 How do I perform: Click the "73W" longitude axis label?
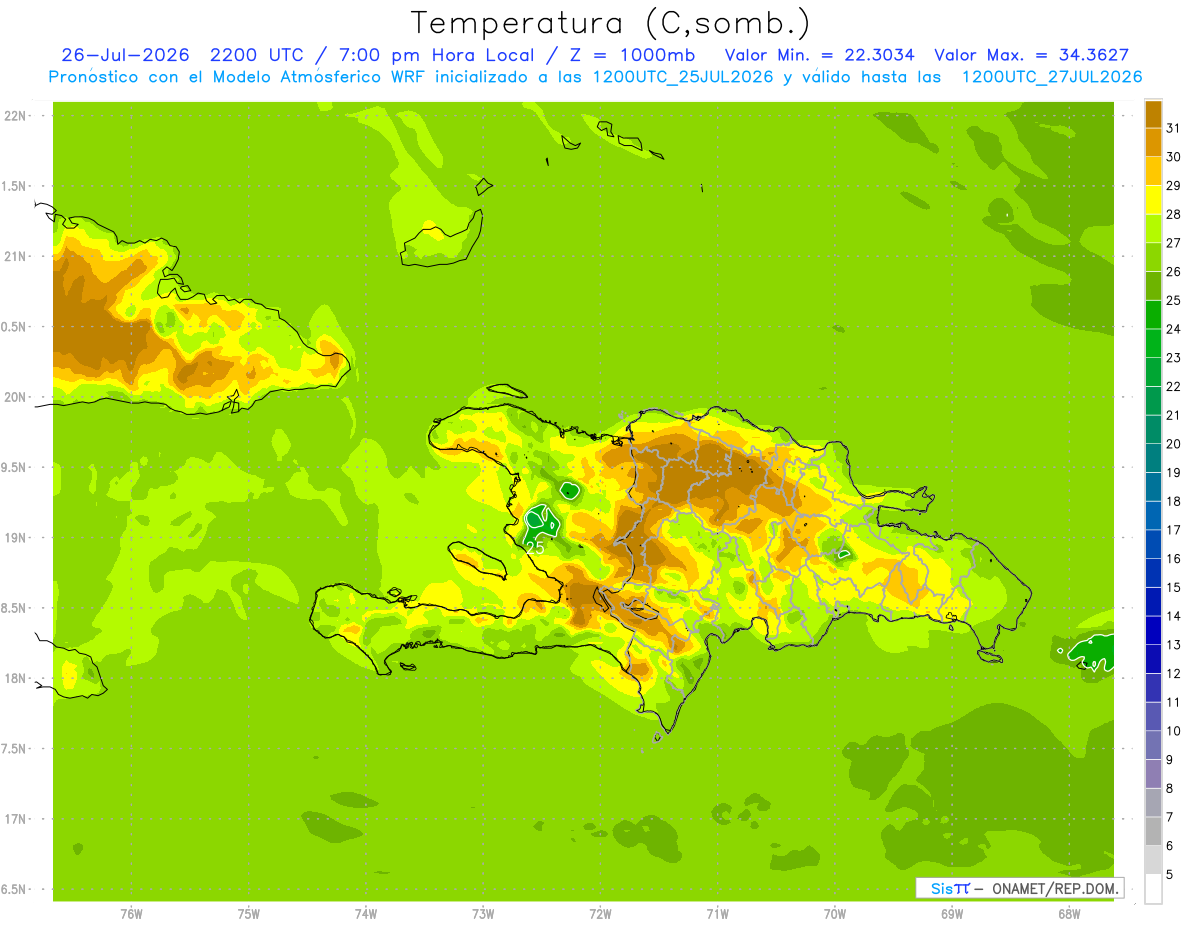coord(483,914)
